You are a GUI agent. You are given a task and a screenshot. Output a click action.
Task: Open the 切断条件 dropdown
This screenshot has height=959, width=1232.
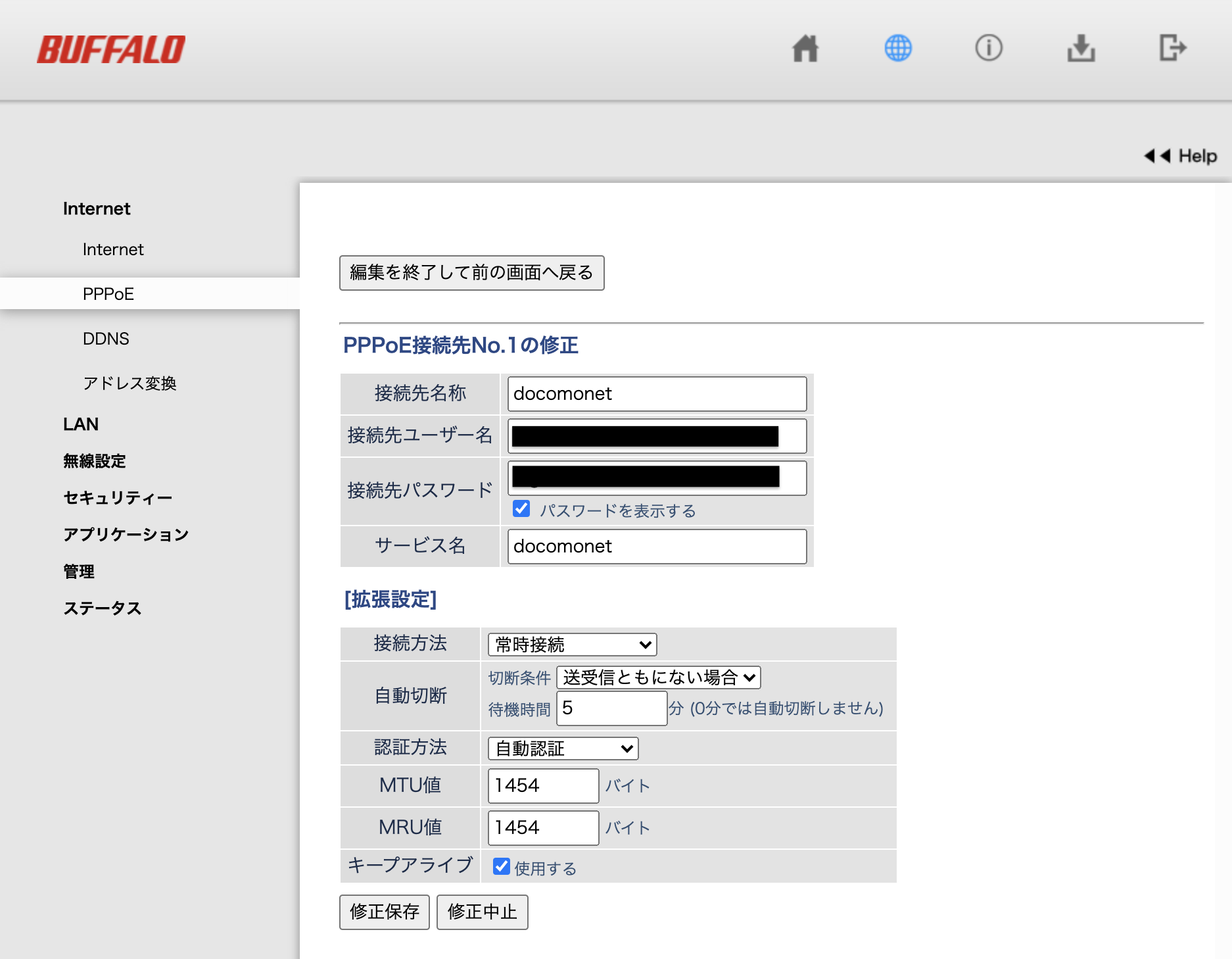point(658,677)
